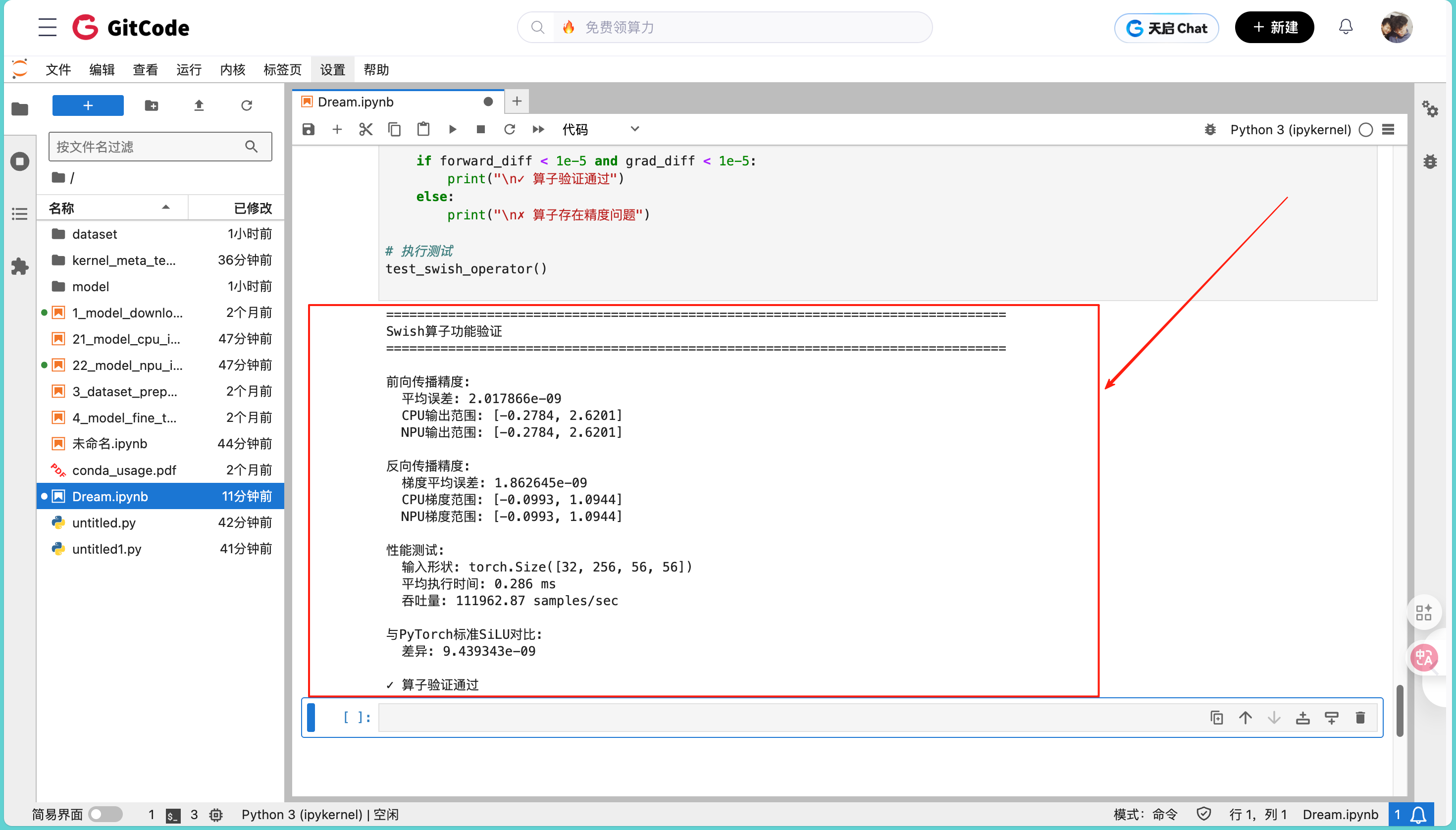Open the cell type dropdown (代码)
This screenshot has height=830, width=1456.
pos(600,129)
